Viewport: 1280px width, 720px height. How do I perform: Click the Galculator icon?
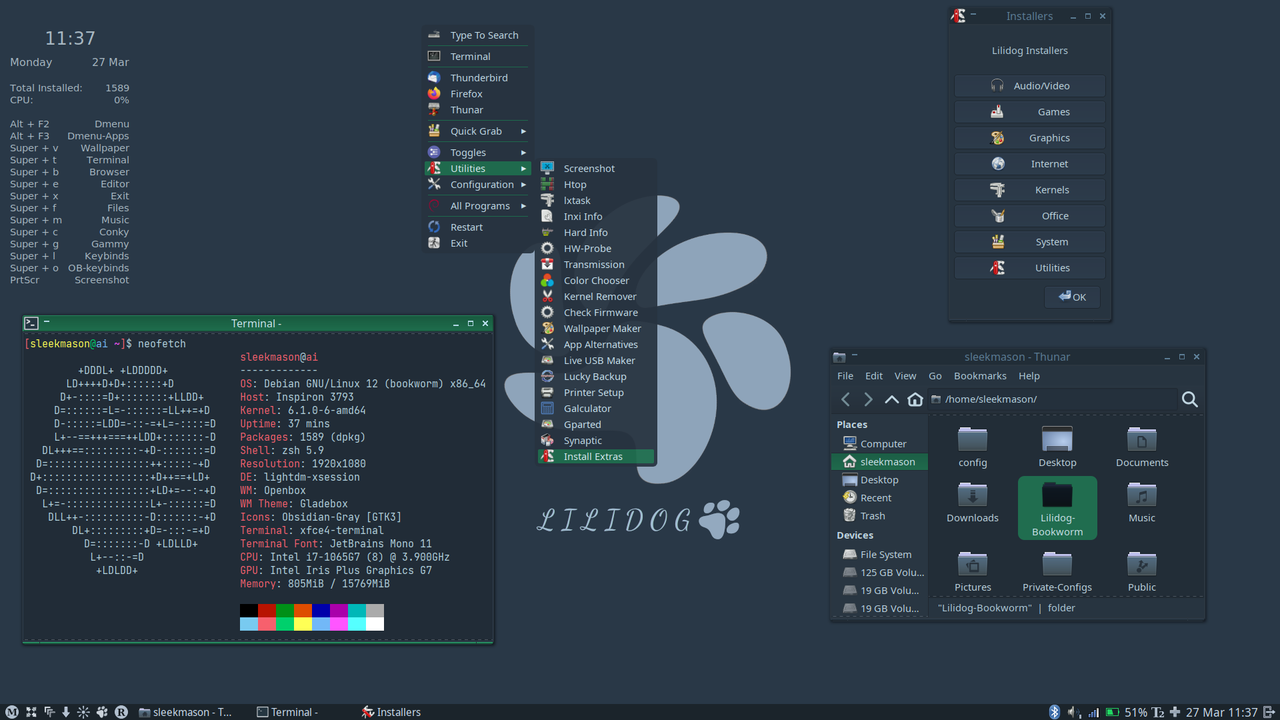pyautogui.click(x=547, y=408)
